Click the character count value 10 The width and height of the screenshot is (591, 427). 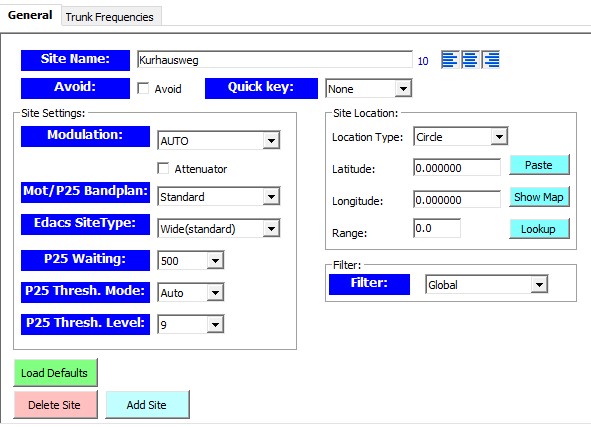(x=423, y=61)
